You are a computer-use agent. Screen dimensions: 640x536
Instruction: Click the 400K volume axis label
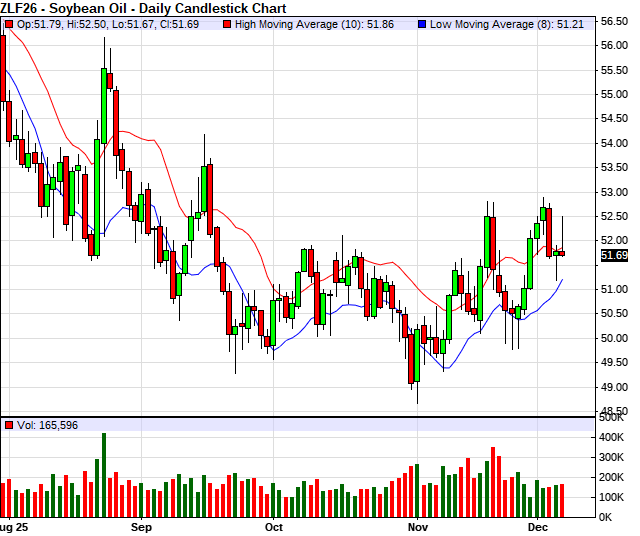point(612,437)
